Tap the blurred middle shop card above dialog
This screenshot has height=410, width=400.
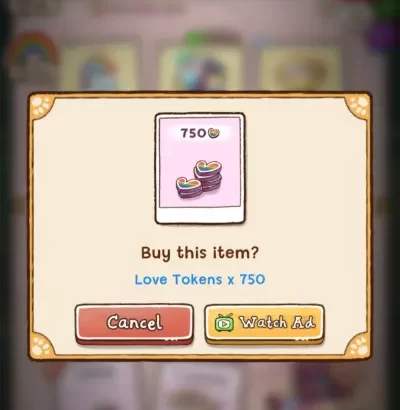point(200,68)
